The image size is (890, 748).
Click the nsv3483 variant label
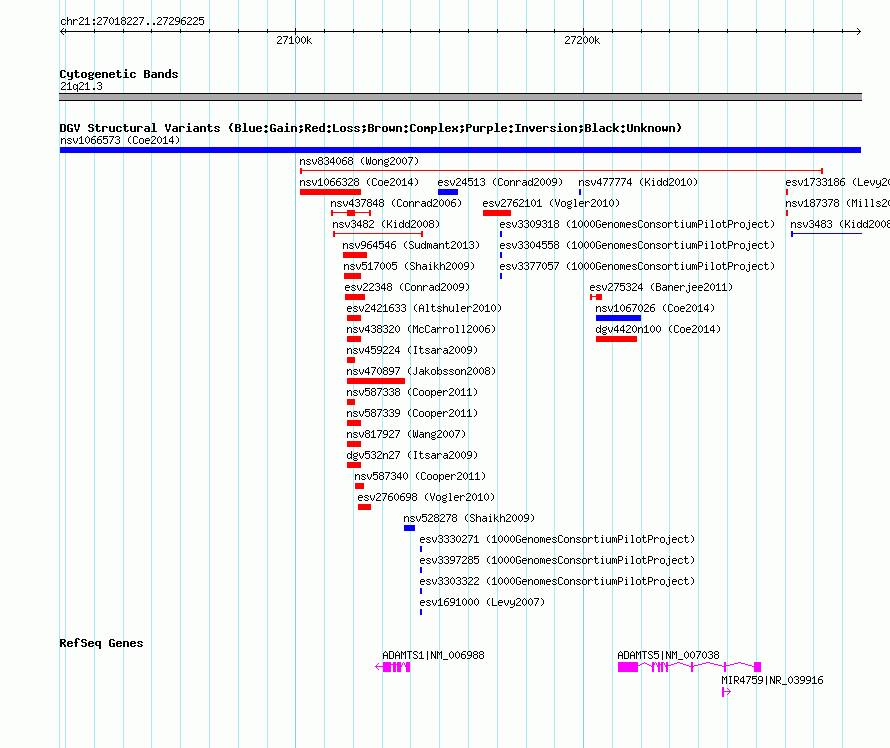tap(840, 224)
